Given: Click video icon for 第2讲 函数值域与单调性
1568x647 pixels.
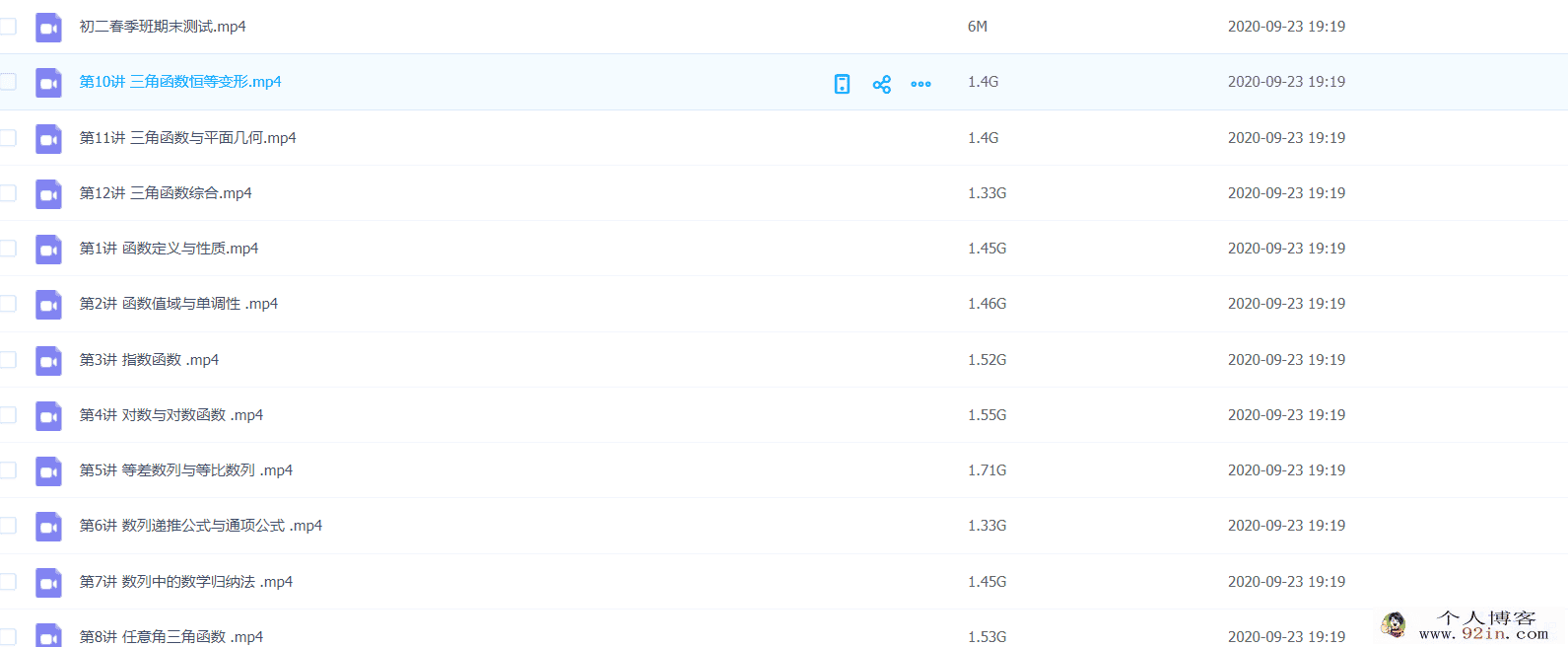Looking at the screenshot, I should coord(48,305).
